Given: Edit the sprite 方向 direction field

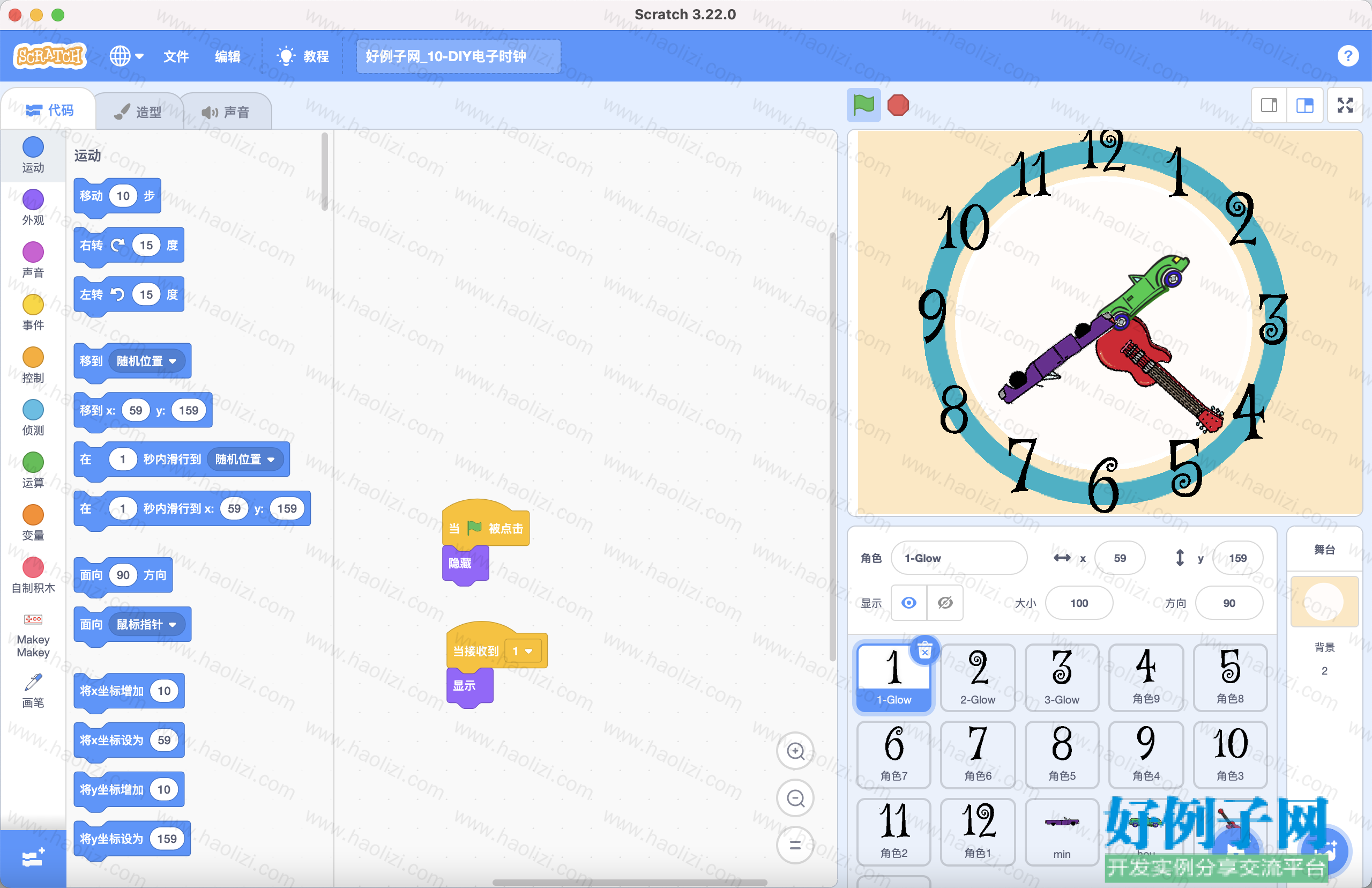Looking at the screenshot, I should tap(1229, 603).
